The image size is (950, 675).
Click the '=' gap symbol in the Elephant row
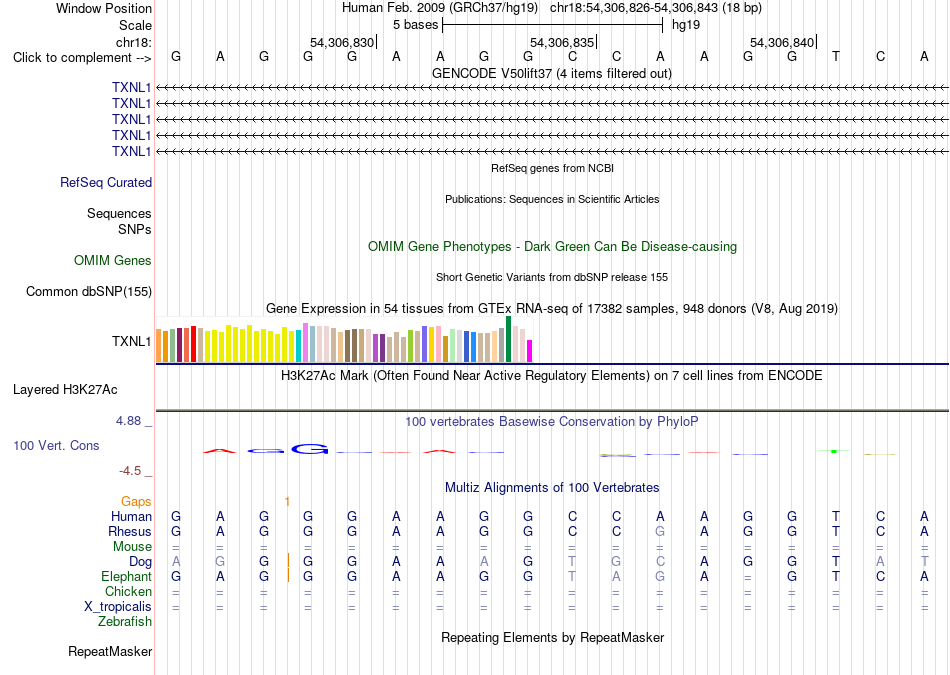click(748, 577)
